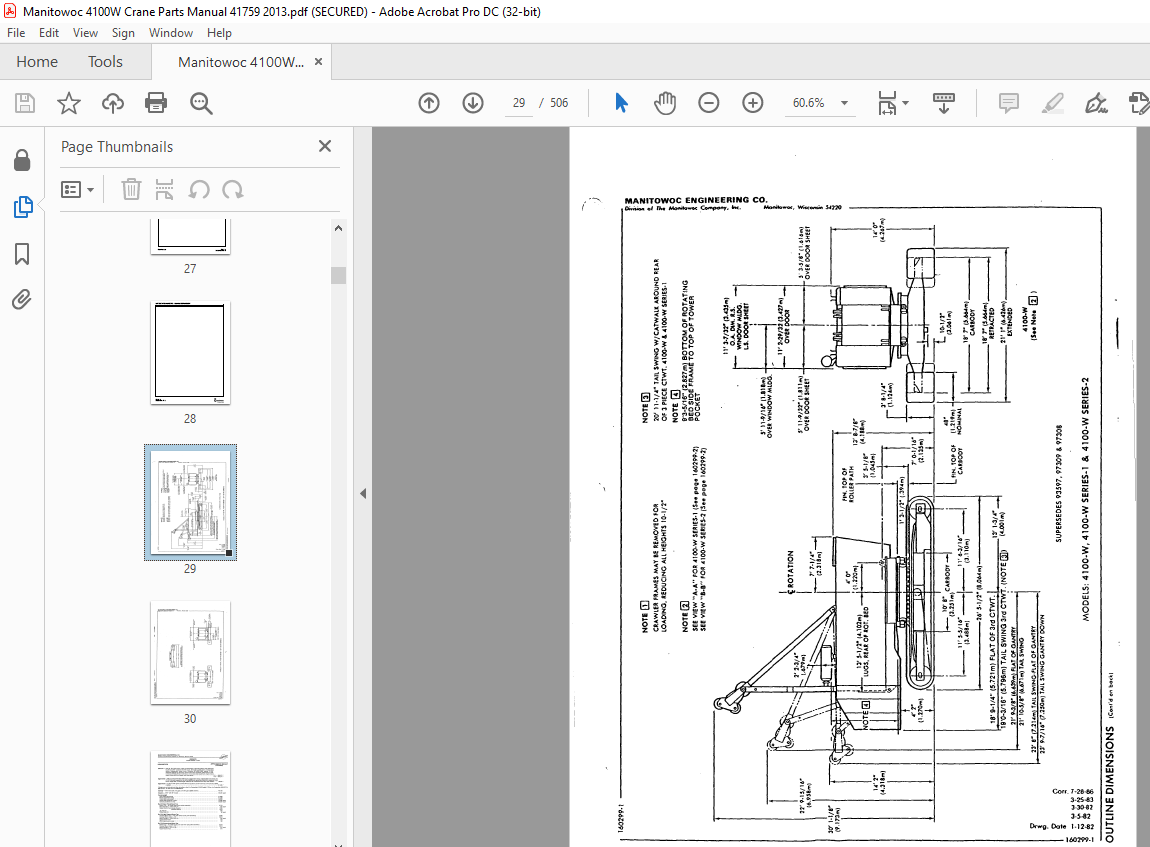This screenshot has width=1150, height=847.
Task: Click the lock security settings icon
Action: [x=22, y=160]
